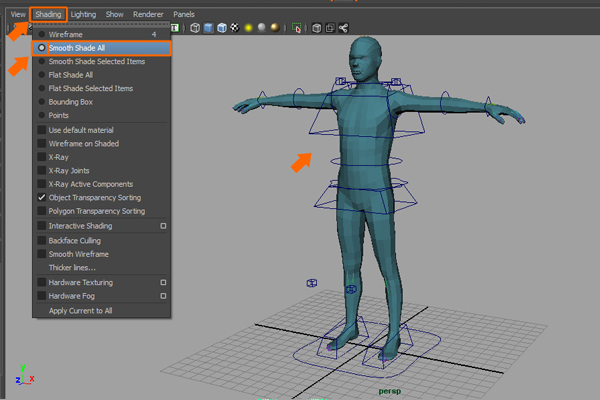Screen dimensions: 600x400
Task: Toggle the X-Ray checkbox
Action: (x=42, y=157)
